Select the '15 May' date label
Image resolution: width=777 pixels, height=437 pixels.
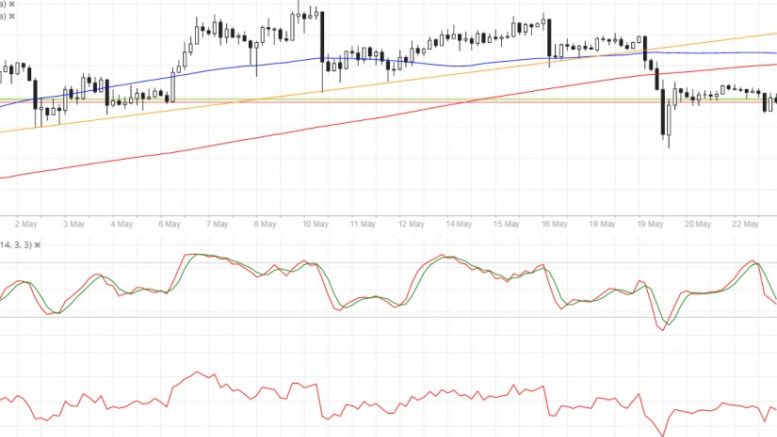point(506,224)
